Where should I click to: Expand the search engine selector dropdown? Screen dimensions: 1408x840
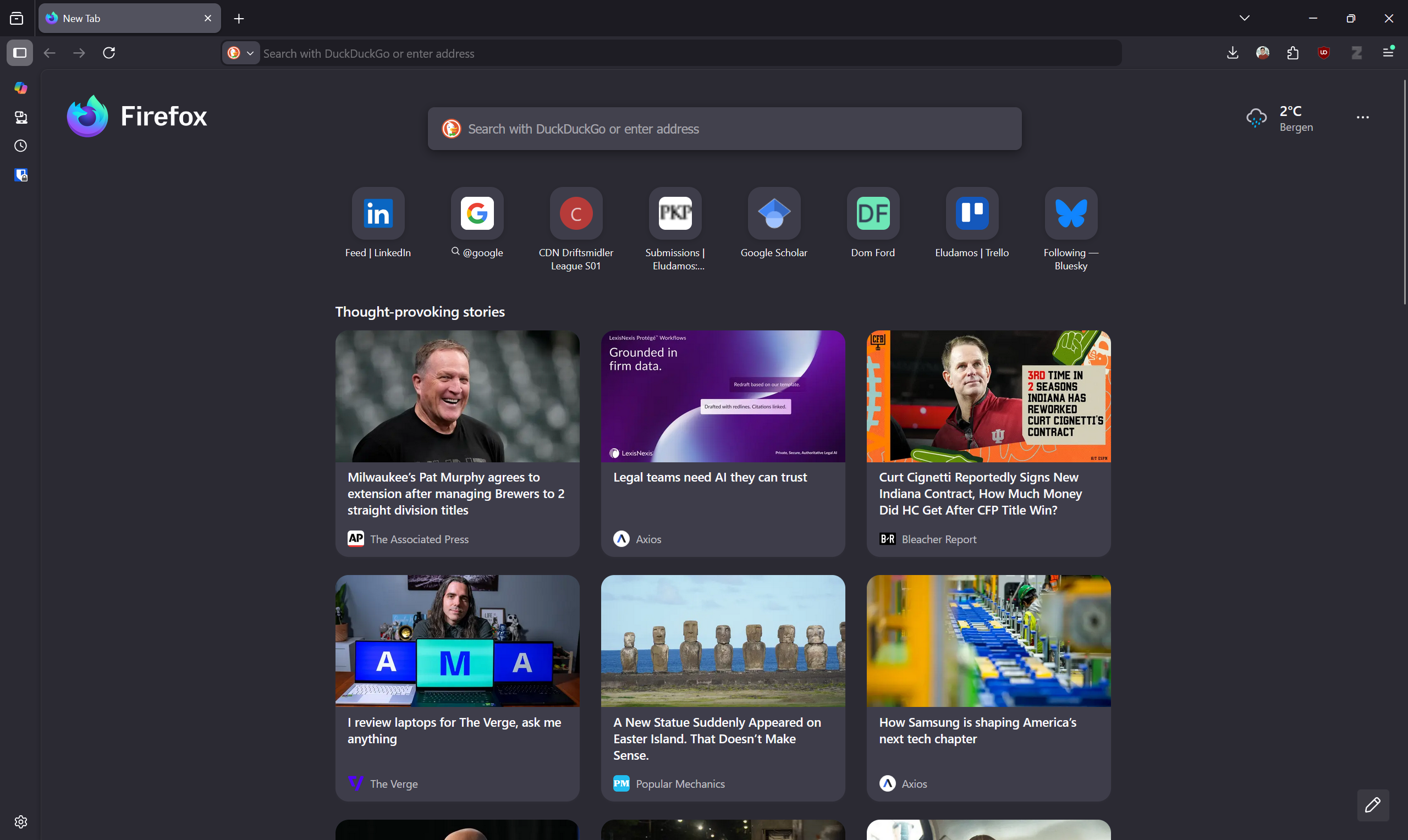click(240, 53)
